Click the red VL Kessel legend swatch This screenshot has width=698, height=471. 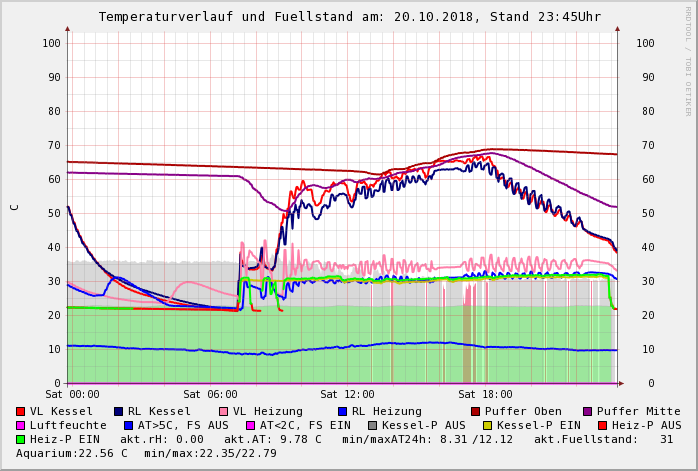[x=21, y=411]
